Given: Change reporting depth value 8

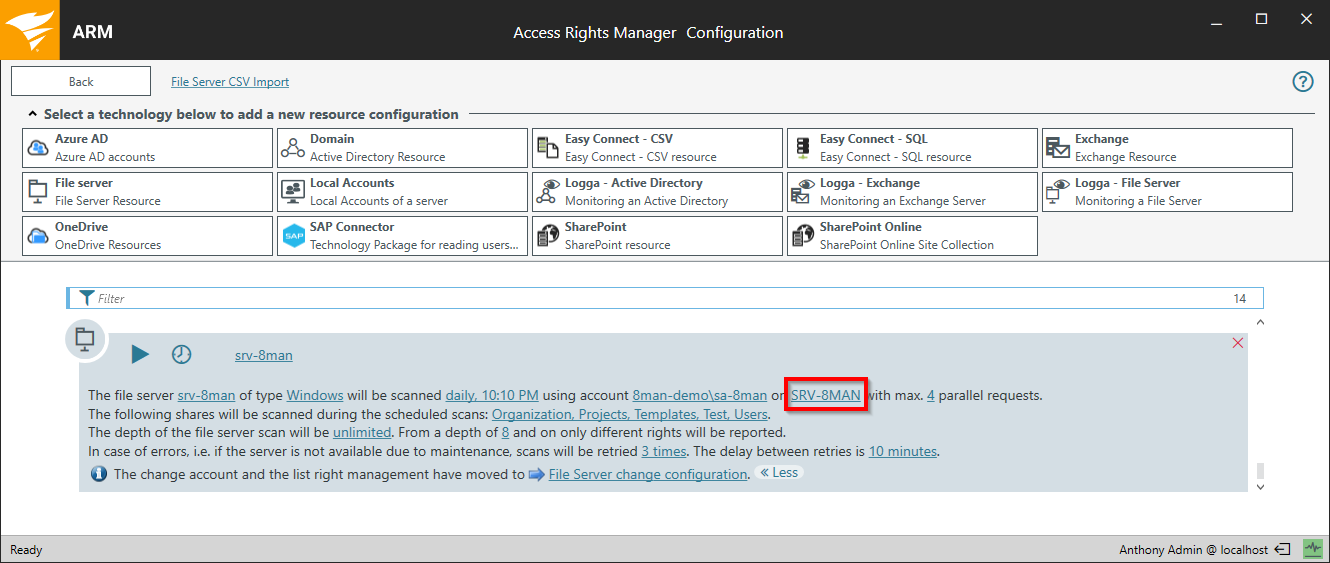Looking at the screenshot, I should pos(505,433).
